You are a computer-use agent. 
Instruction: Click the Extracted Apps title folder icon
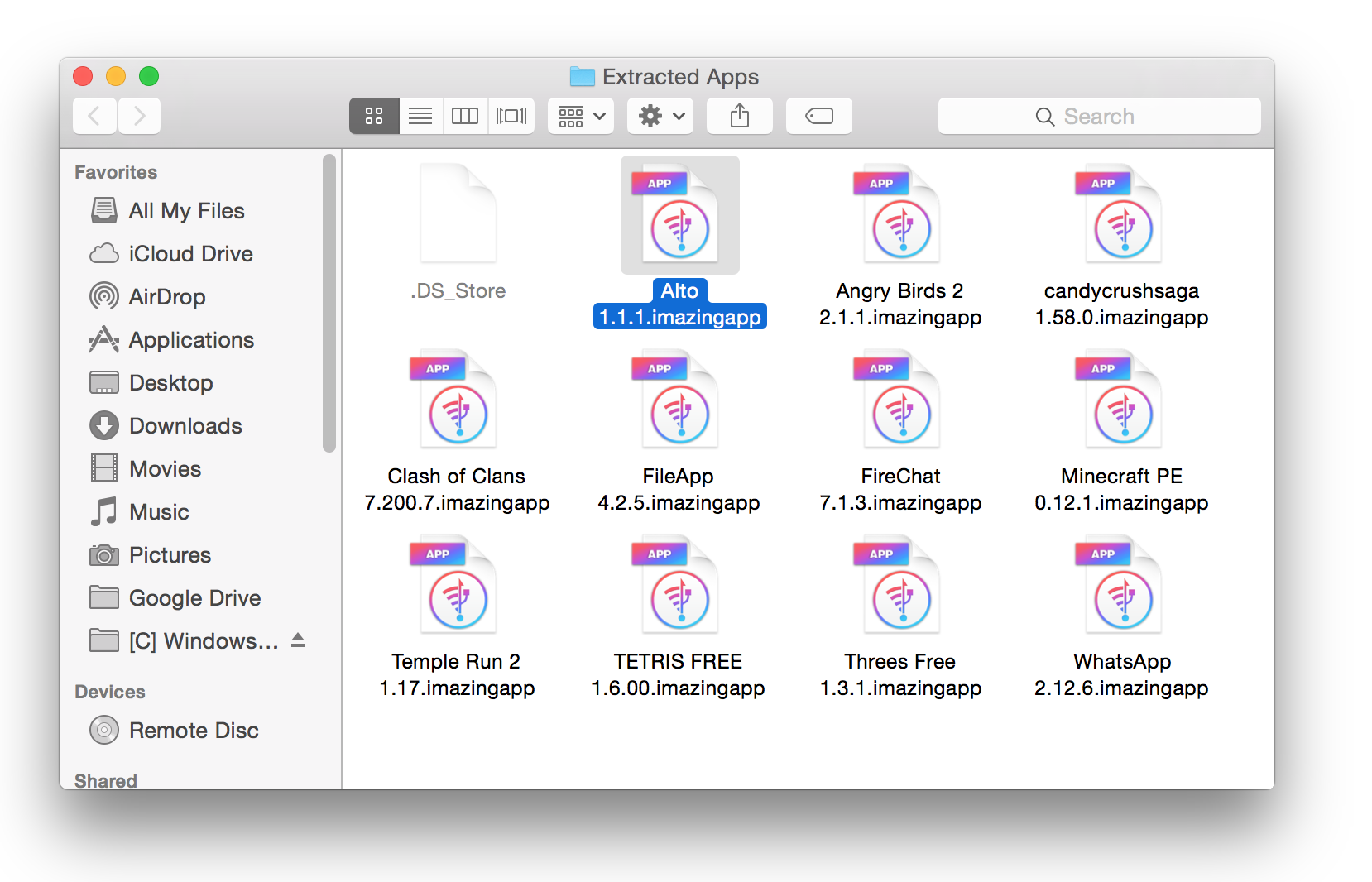click(x=583, y=77)
